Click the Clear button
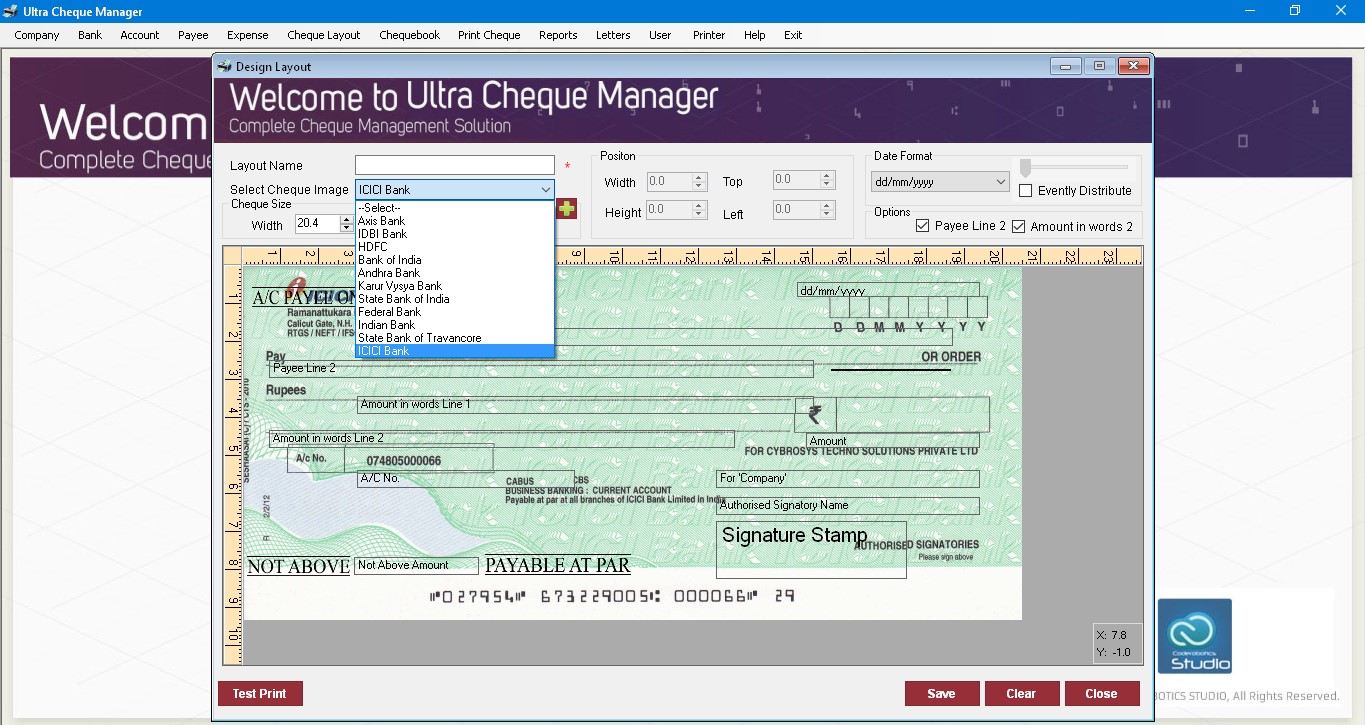Viewport: 1365px width, 725px height. coord(1021,694)
